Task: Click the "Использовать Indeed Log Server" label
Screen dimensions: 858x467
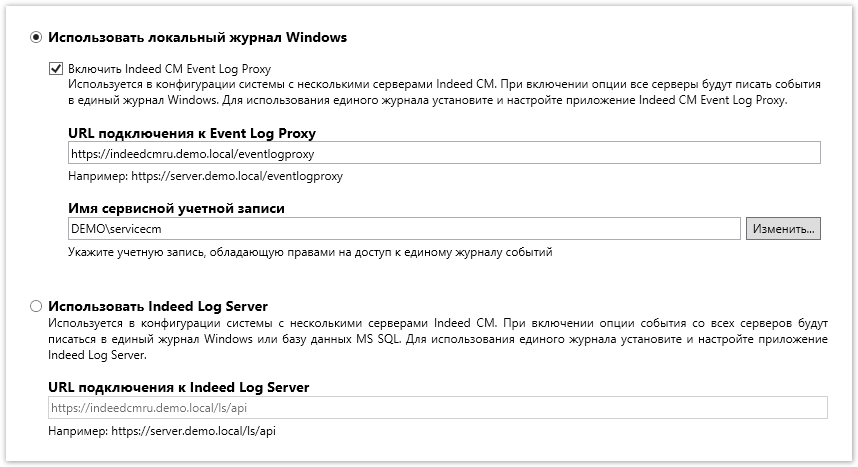Action: [x=158, y=306]
